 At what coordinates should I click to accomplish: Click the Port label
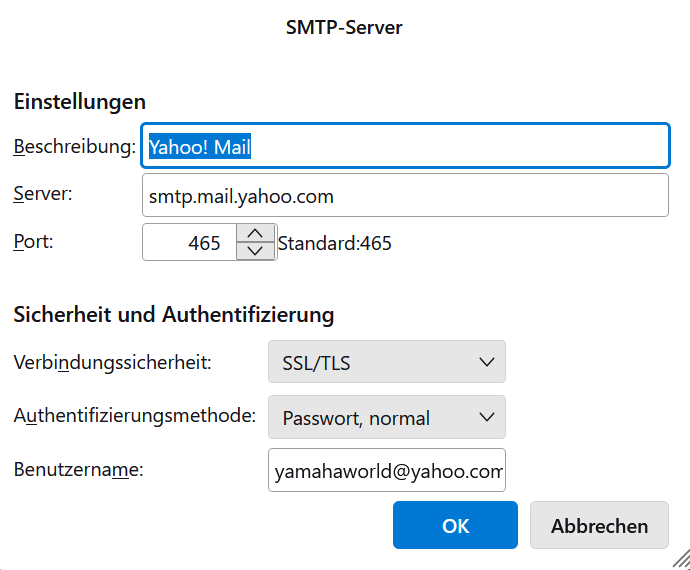point(33,241)
